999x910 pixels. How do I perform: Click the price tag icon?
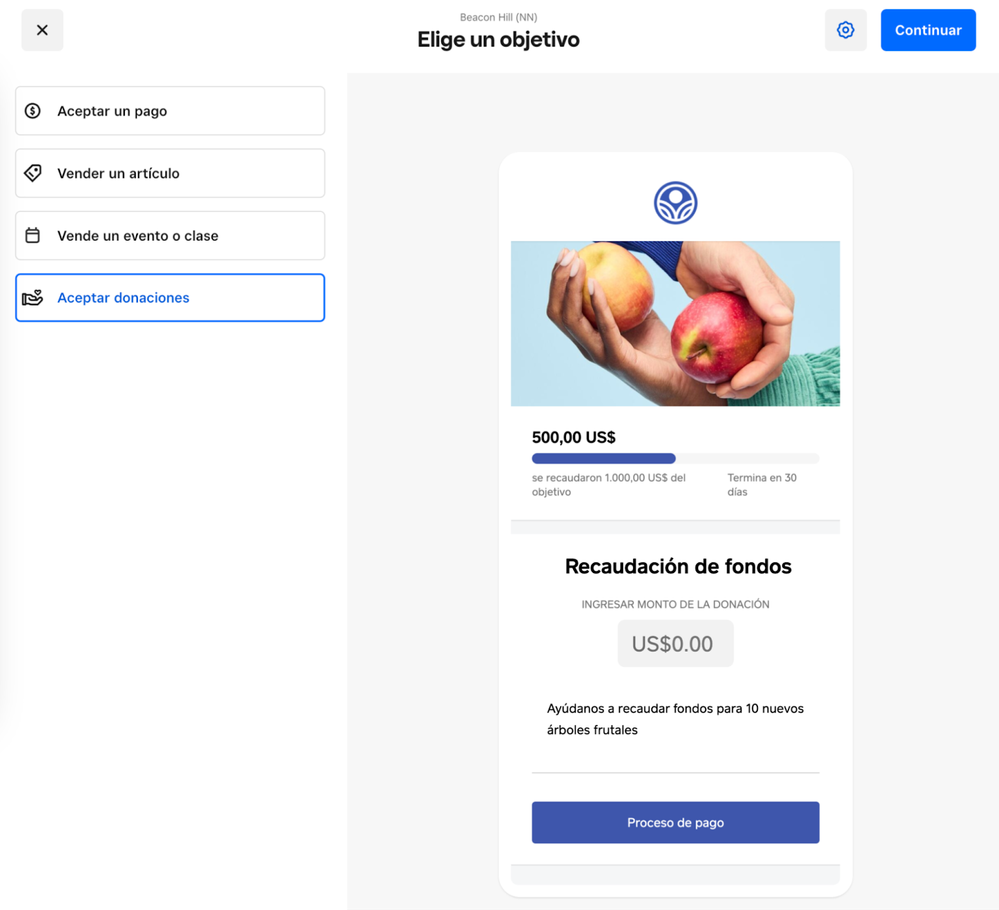(x=33, y=173)
